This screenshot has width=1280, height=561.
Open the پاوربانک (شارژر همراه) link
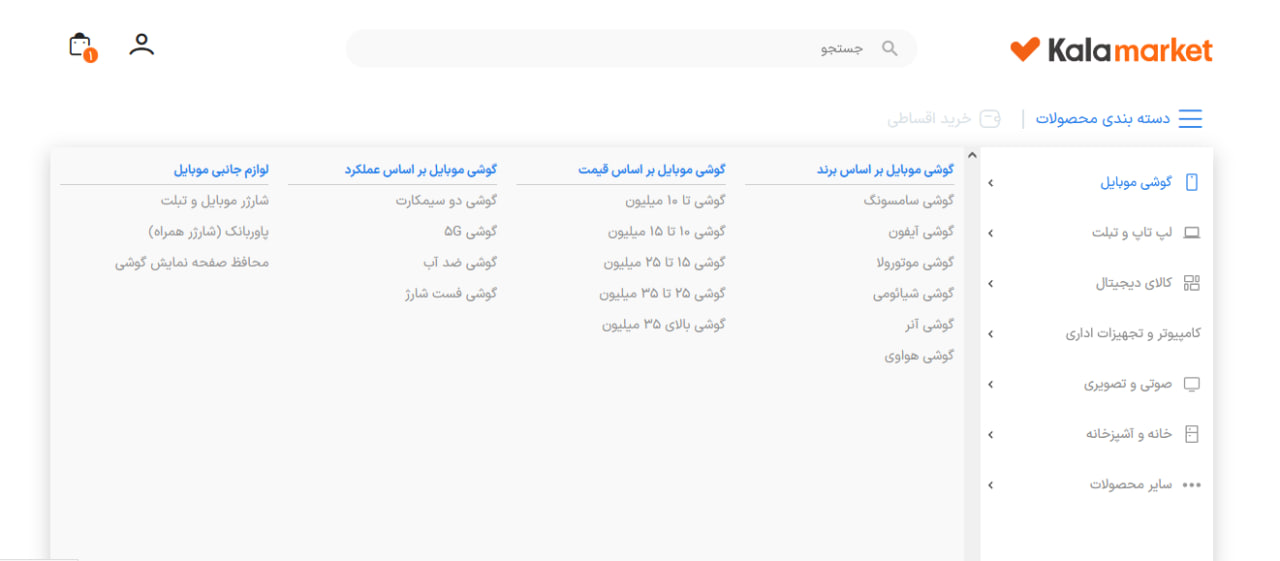click(x=208, y=231)
